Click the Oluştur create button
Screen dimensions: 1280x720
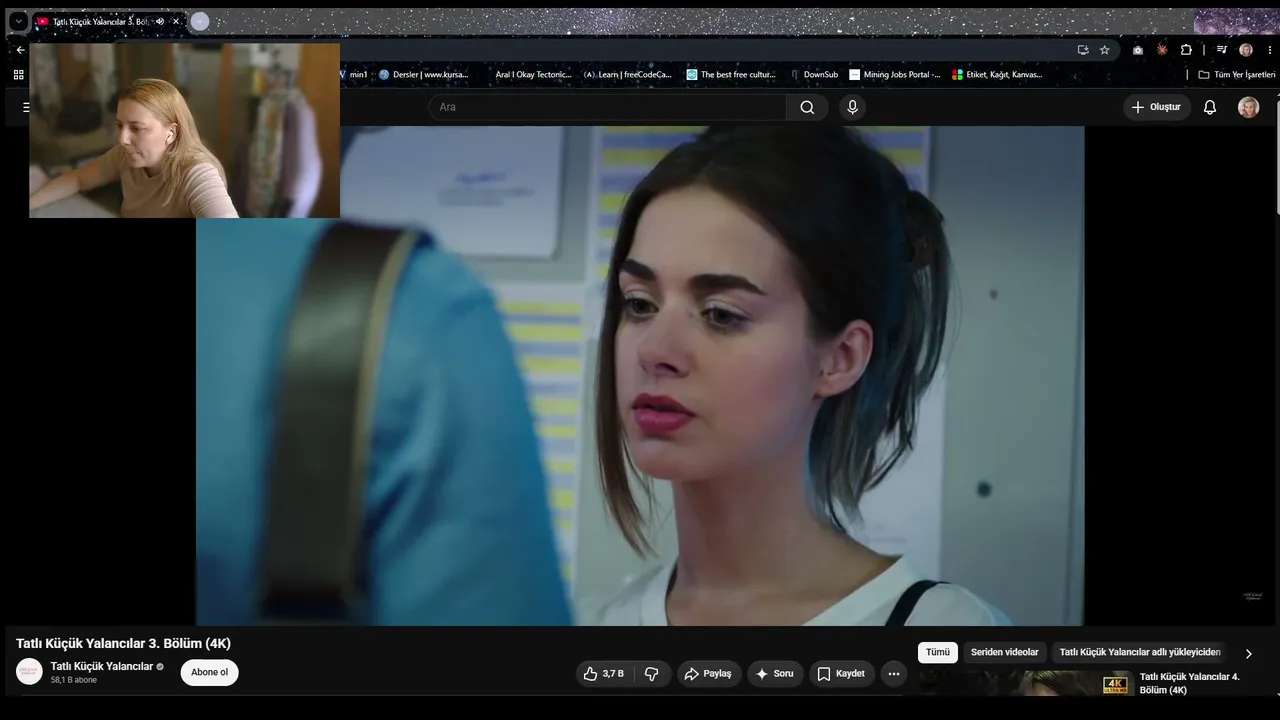(1156, 107)
